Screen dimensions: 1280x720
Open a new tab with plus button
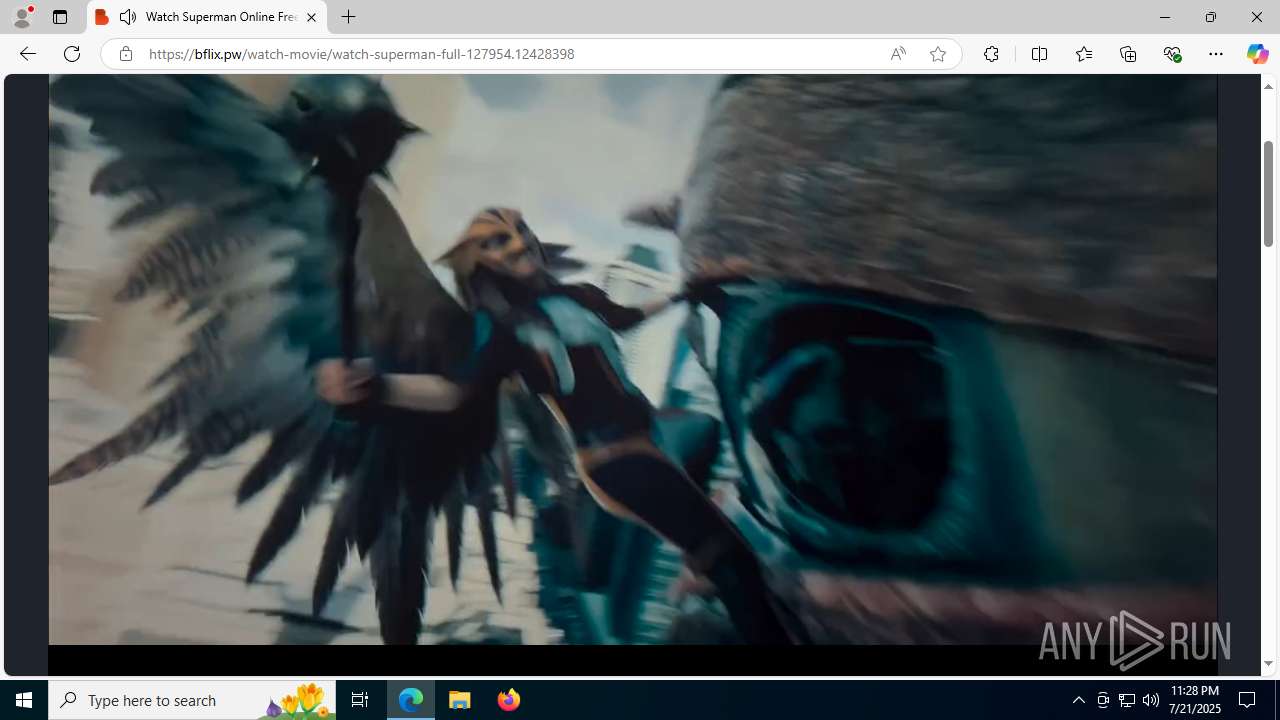pyautogui.click(x=348, y=17)
